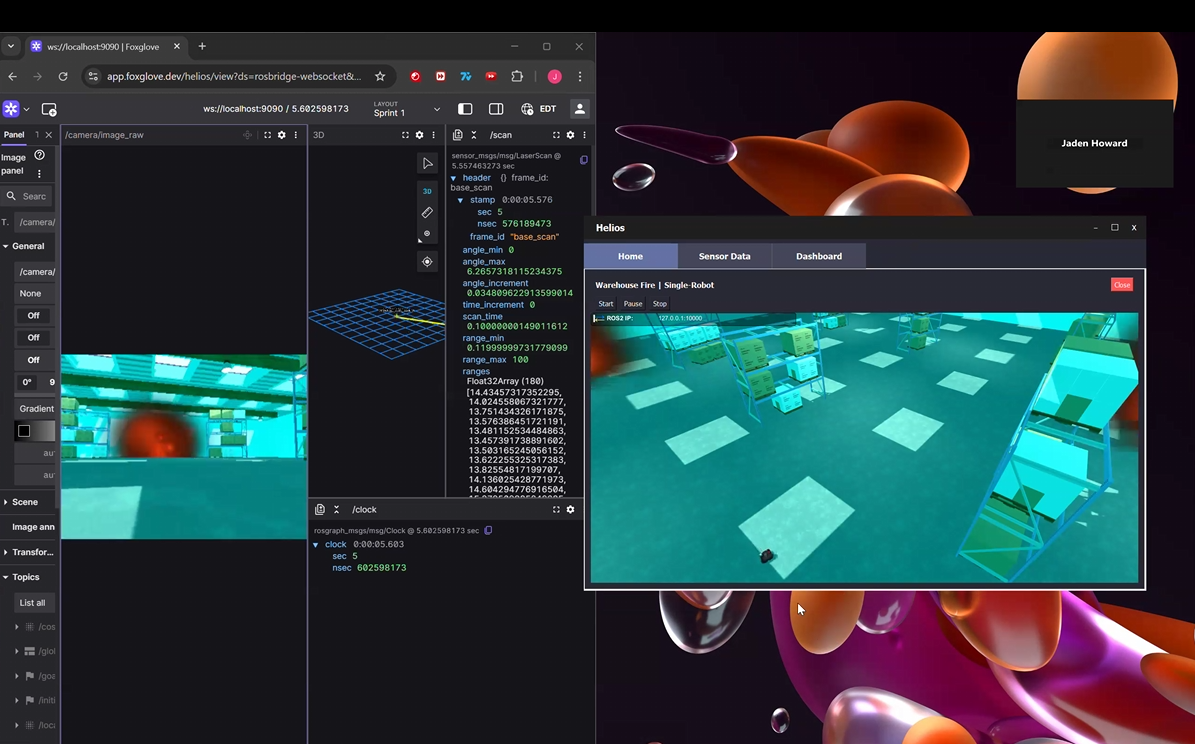
Task: Open the Image panel help icon
Action: (40, 156)
